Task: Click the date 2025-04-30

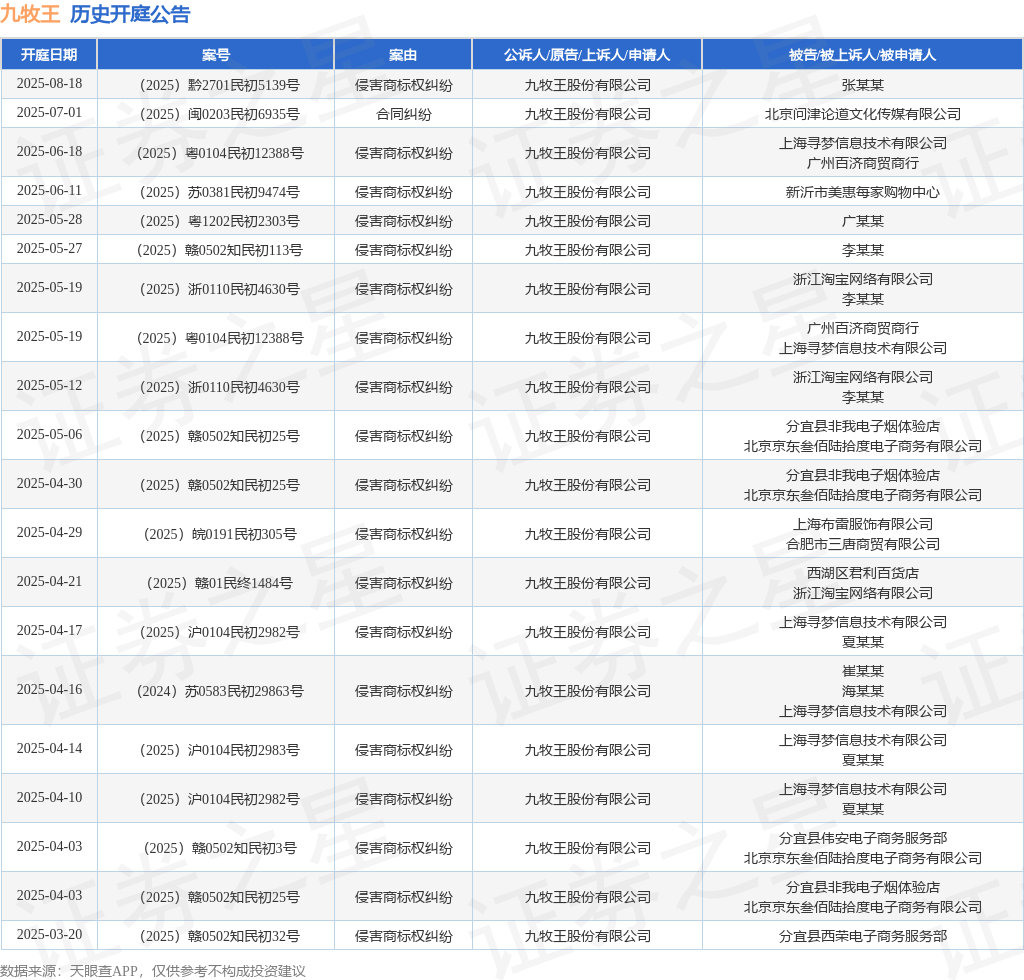Action: click(x=50, y=484)
